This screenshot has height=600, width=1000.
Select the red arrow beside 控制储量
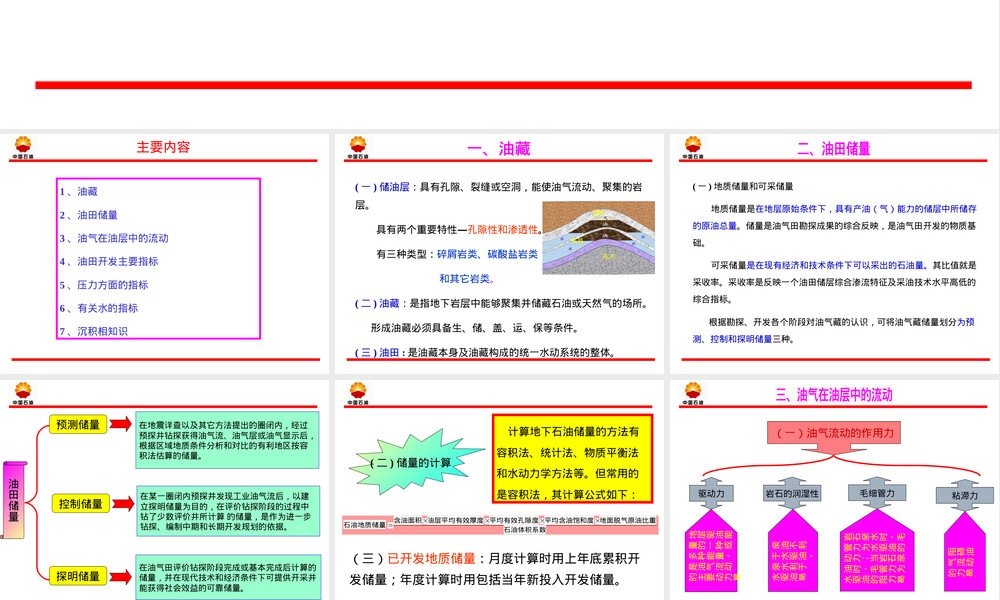tap(123, 504)
